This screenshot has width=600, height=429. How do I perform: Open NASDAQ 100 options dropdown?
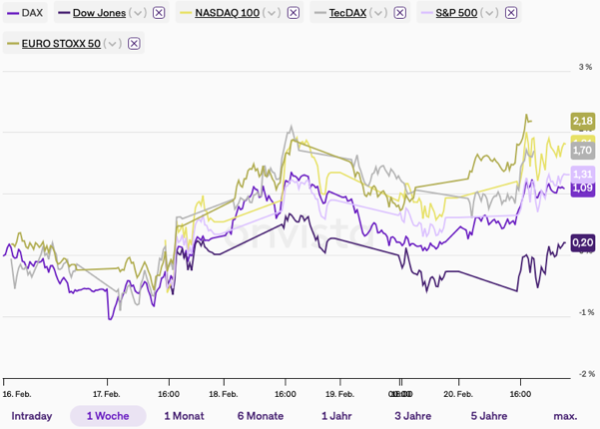click(x=269, y=13)
